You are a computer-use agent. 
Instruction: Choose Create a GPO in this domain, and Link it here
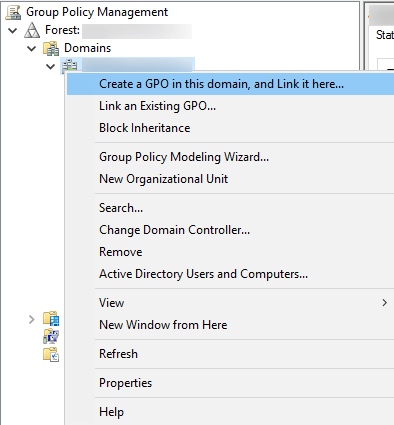pos(230,84)
